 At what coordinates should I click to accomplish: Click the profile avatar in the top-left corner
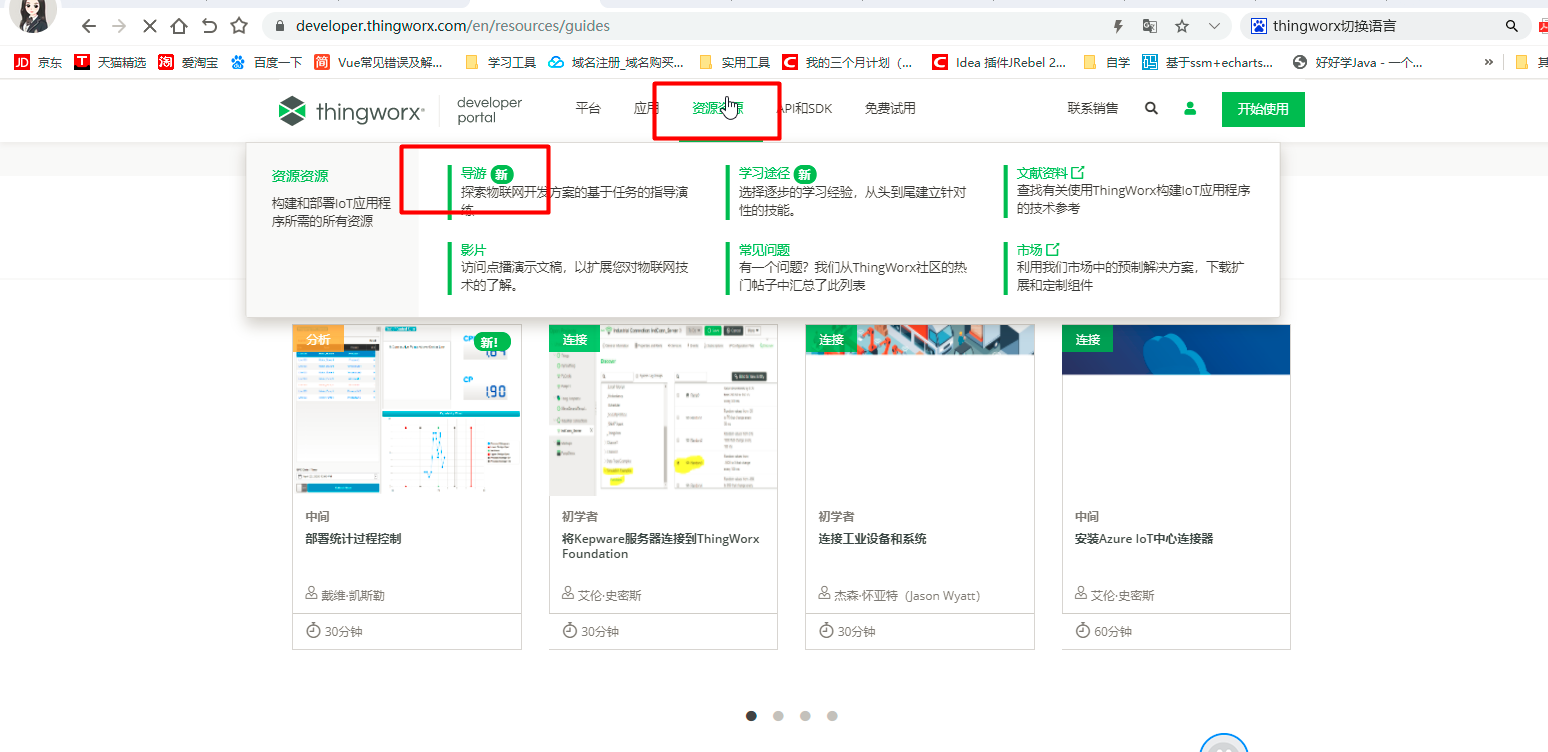click(x=33, y=16)
